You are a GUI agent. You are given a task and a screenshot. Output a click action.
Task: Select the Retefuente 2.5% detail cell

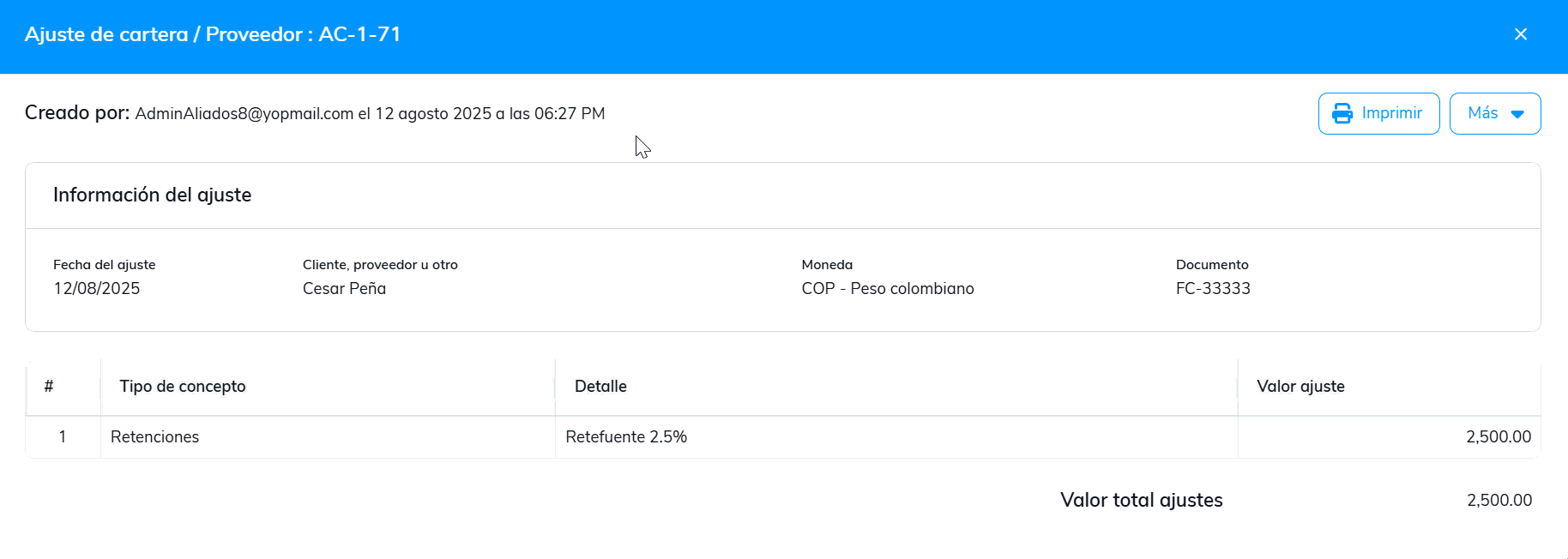click(x=626, y=437)
